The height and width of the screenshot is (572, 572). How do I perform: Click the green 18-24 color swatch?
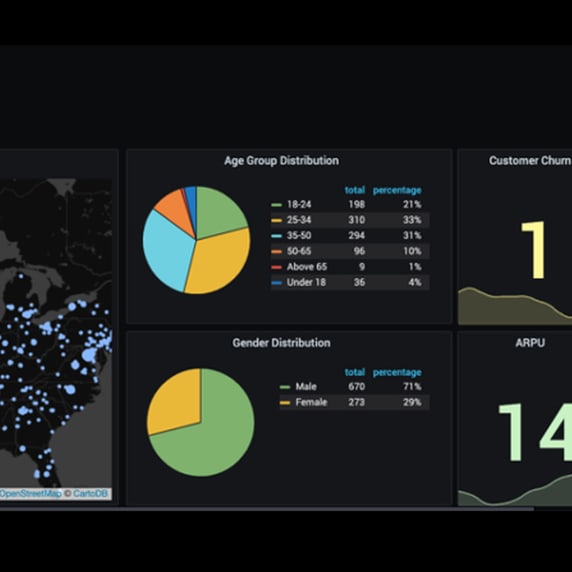(x=277, y=205)
